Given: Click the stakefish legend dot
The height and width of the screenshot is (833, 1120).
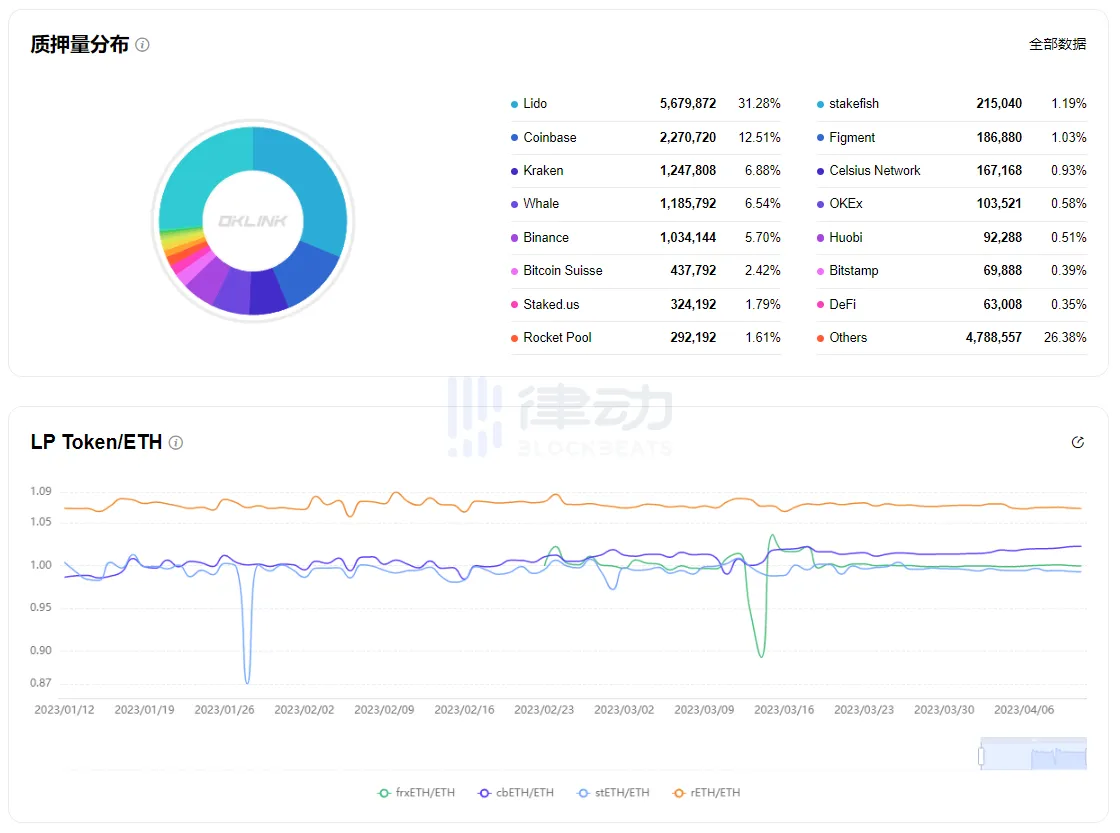Looking at the screenshot, I should [x=818, y=103].
